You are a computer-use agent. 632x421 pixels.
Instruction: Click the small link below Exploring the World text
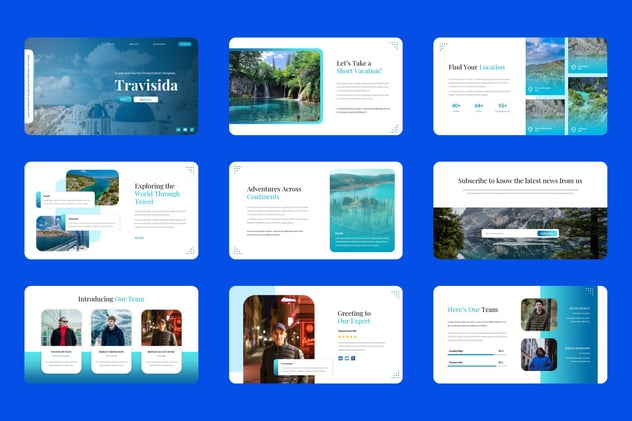(x=139, y=238)
